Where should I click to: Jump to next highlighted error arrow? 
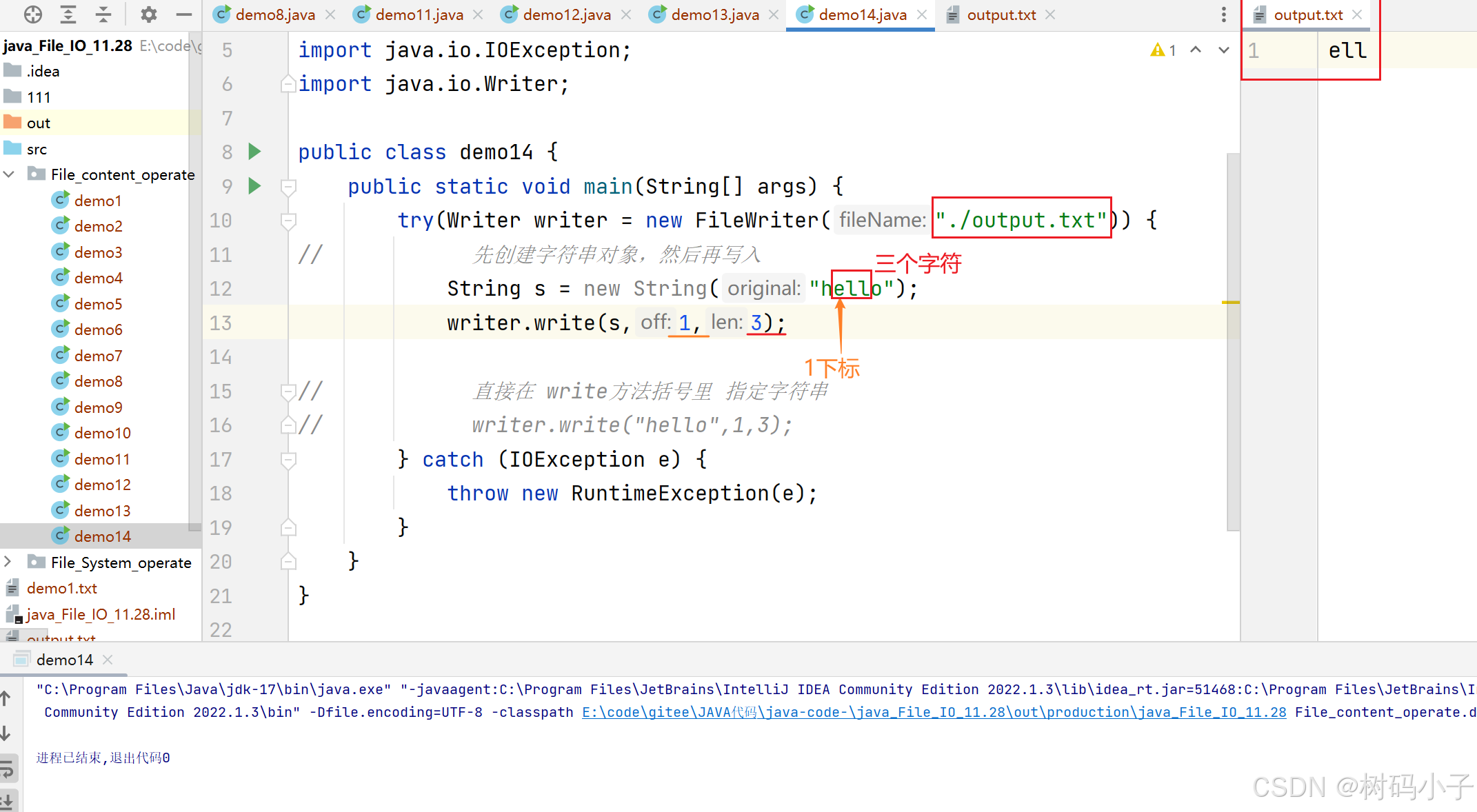coord(1223,50)
